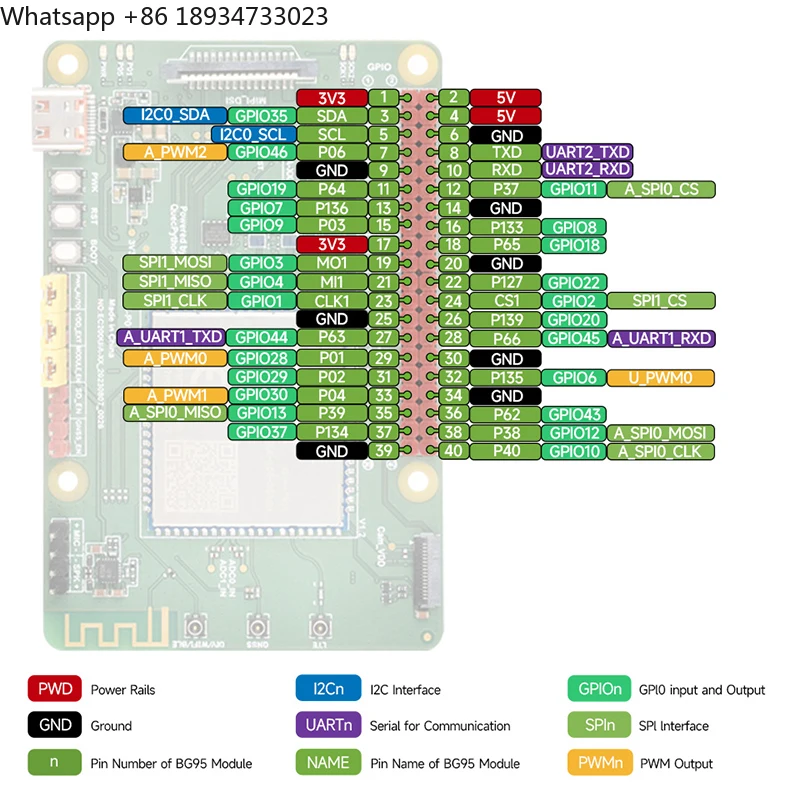Click the UART2_RXD purple label
The height and width of the screenshot is (800, 800).
point(587,169)
